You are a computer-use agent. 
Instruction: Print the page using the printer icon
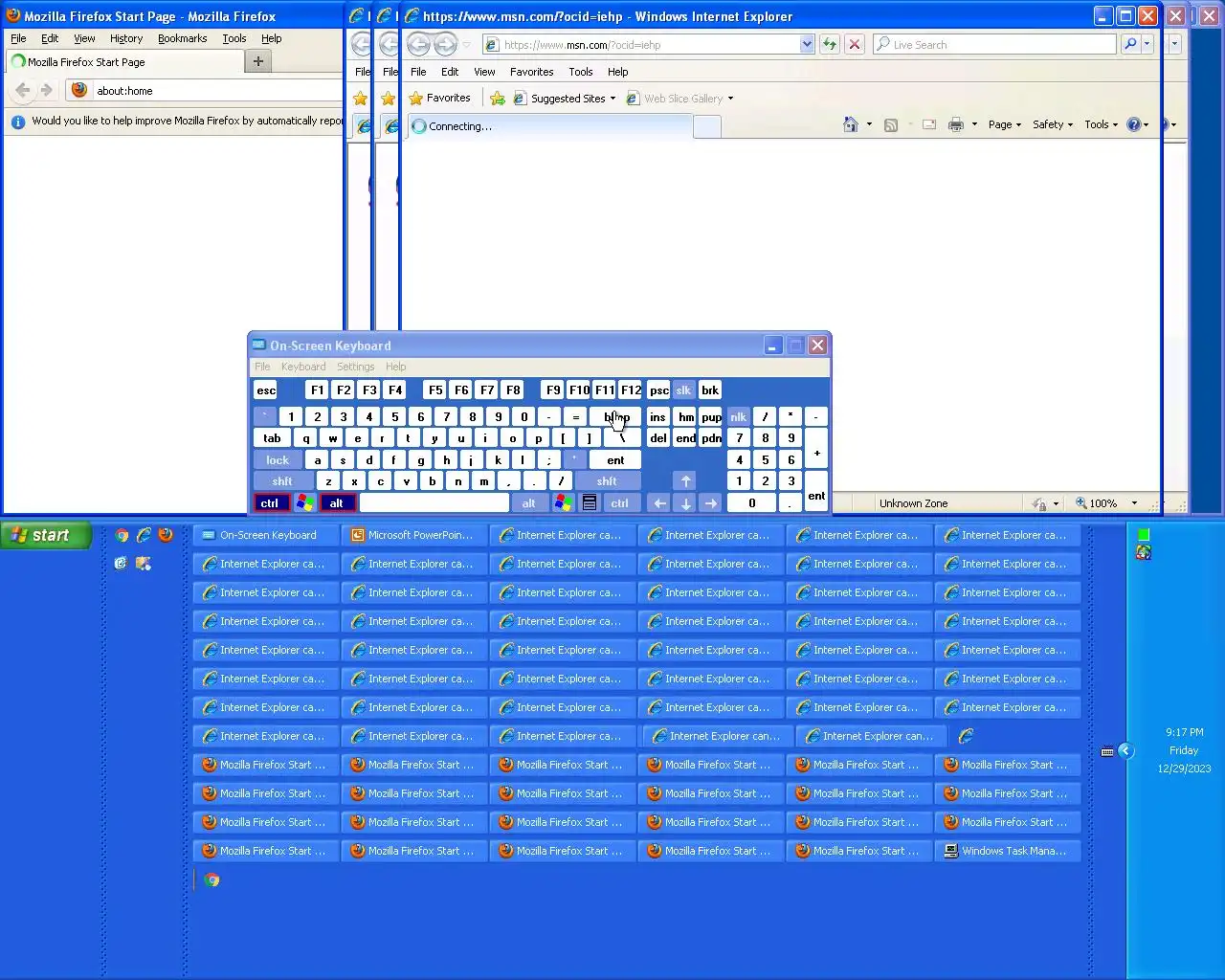pyautogui.click(x=955, y=124)
